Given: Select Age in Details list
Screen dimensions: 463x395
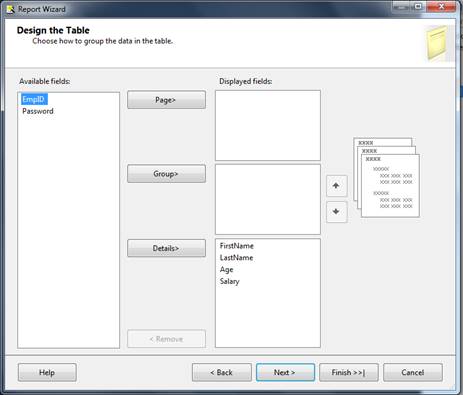Looking at the screenshot, I should coord(227,269).
